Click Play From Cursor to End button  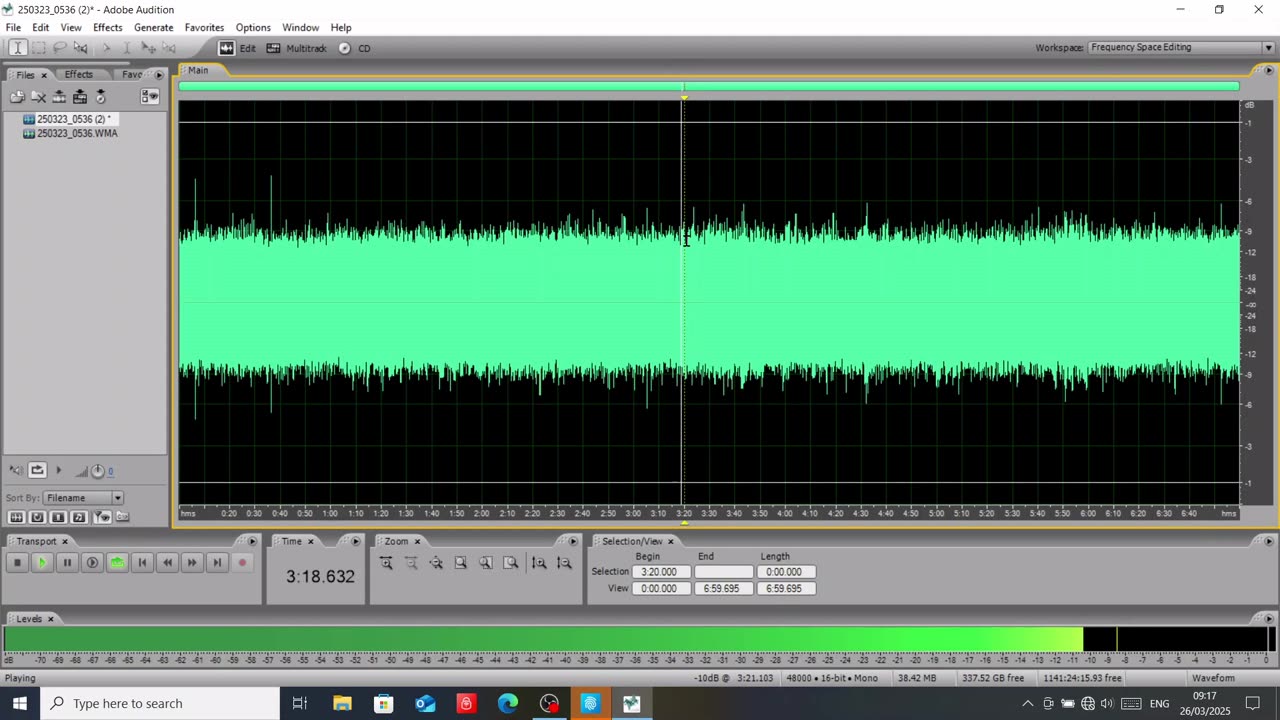point(92,563)
